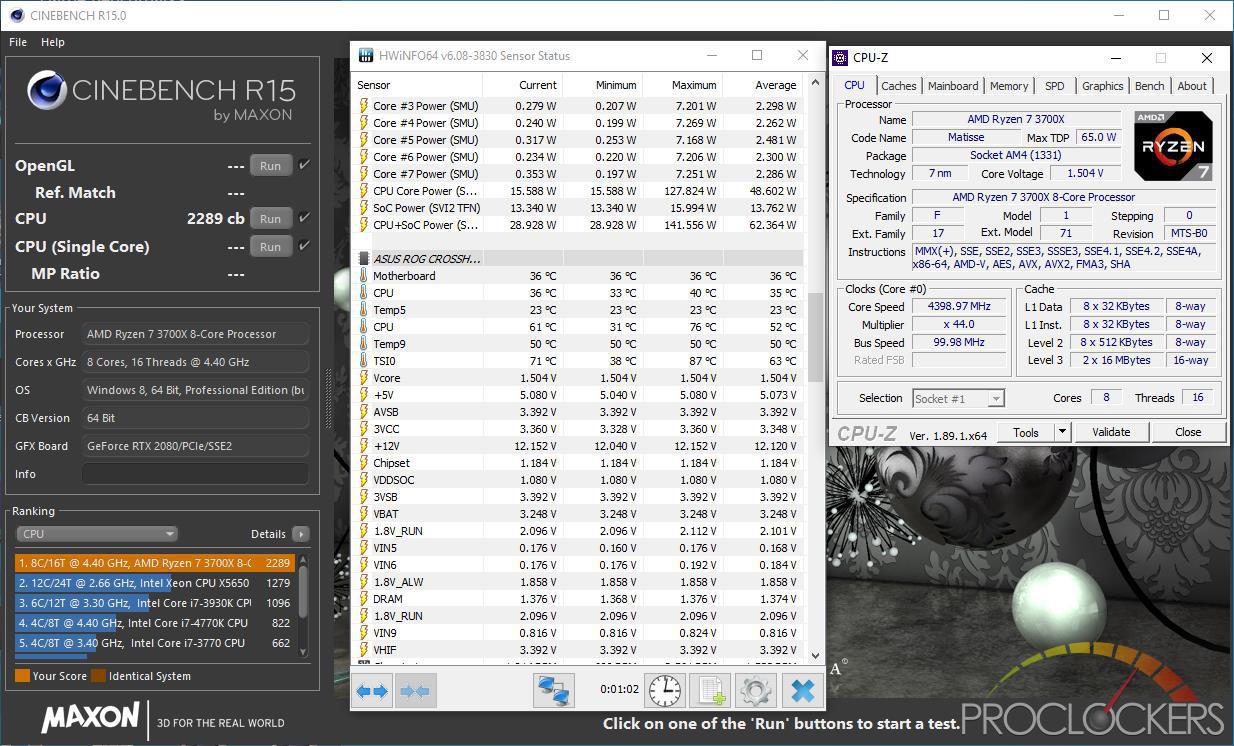Click the Close button in CPU-Z
The width and height of the screenshot is (1234, 746).
coord(1188,432)
